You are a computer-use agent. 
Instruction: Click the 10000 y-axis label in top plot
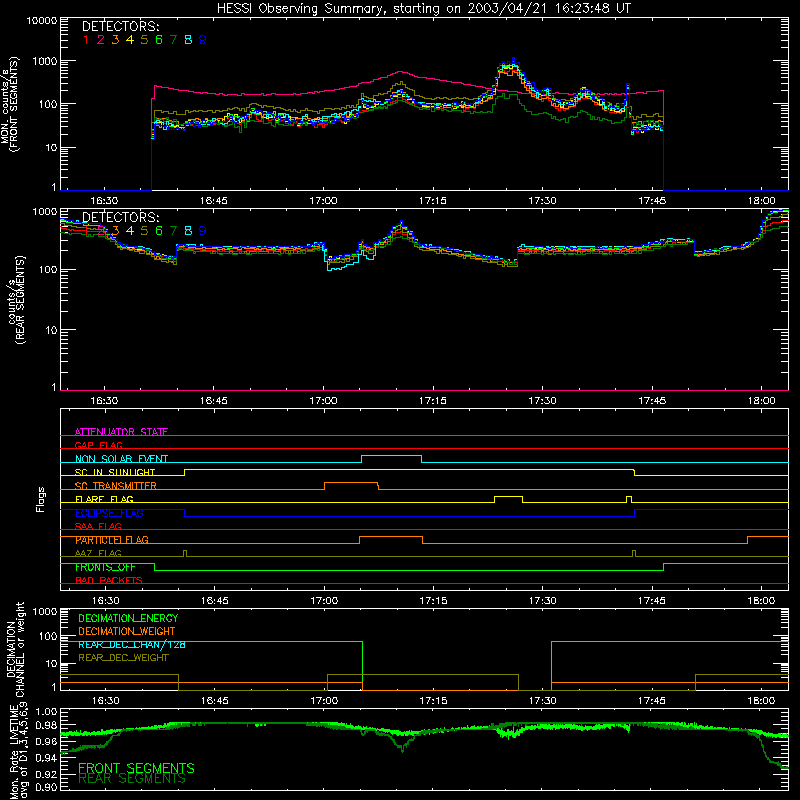point(41,21)
